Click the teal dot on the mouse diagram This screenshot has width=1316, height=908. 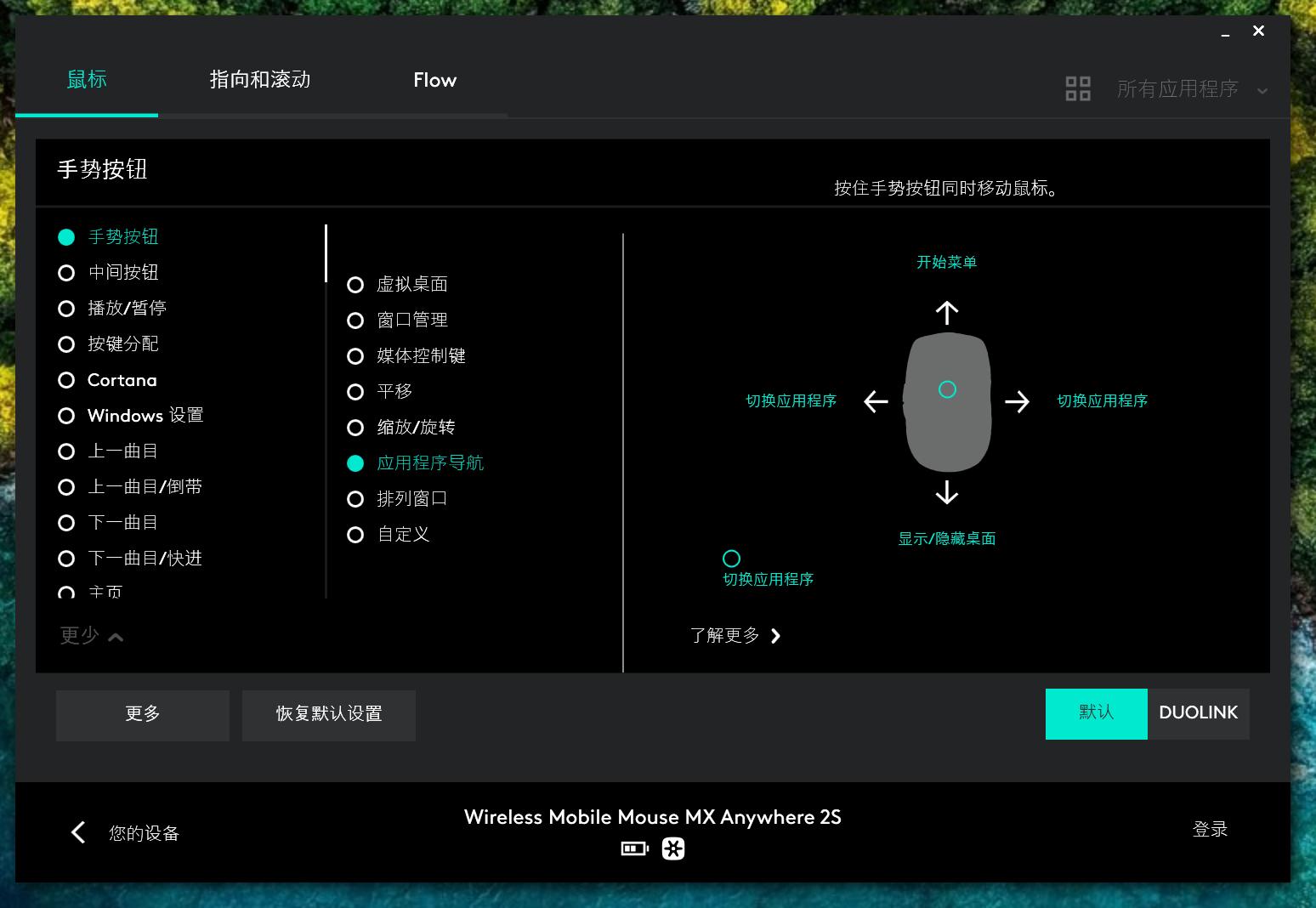point(948,389)
